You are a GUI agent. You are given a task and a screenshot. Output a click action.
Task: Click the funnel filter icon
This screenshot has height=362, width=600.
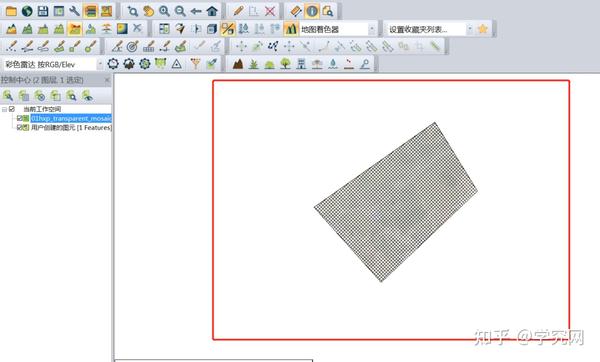pos(196,64)
